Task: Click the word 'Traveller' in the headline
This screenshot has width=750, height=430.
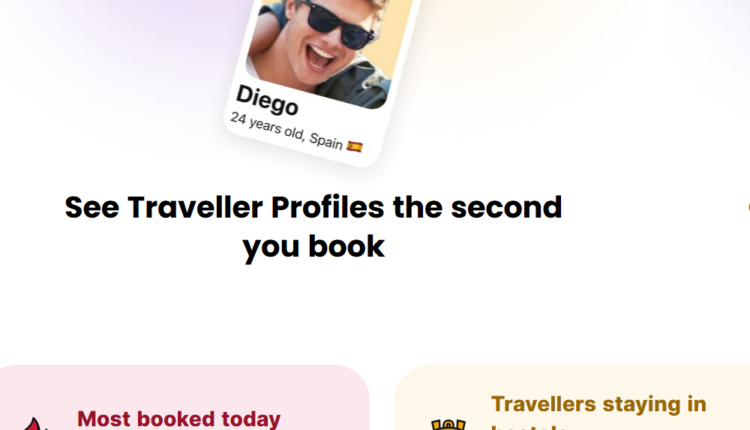Action: (195, 208)
